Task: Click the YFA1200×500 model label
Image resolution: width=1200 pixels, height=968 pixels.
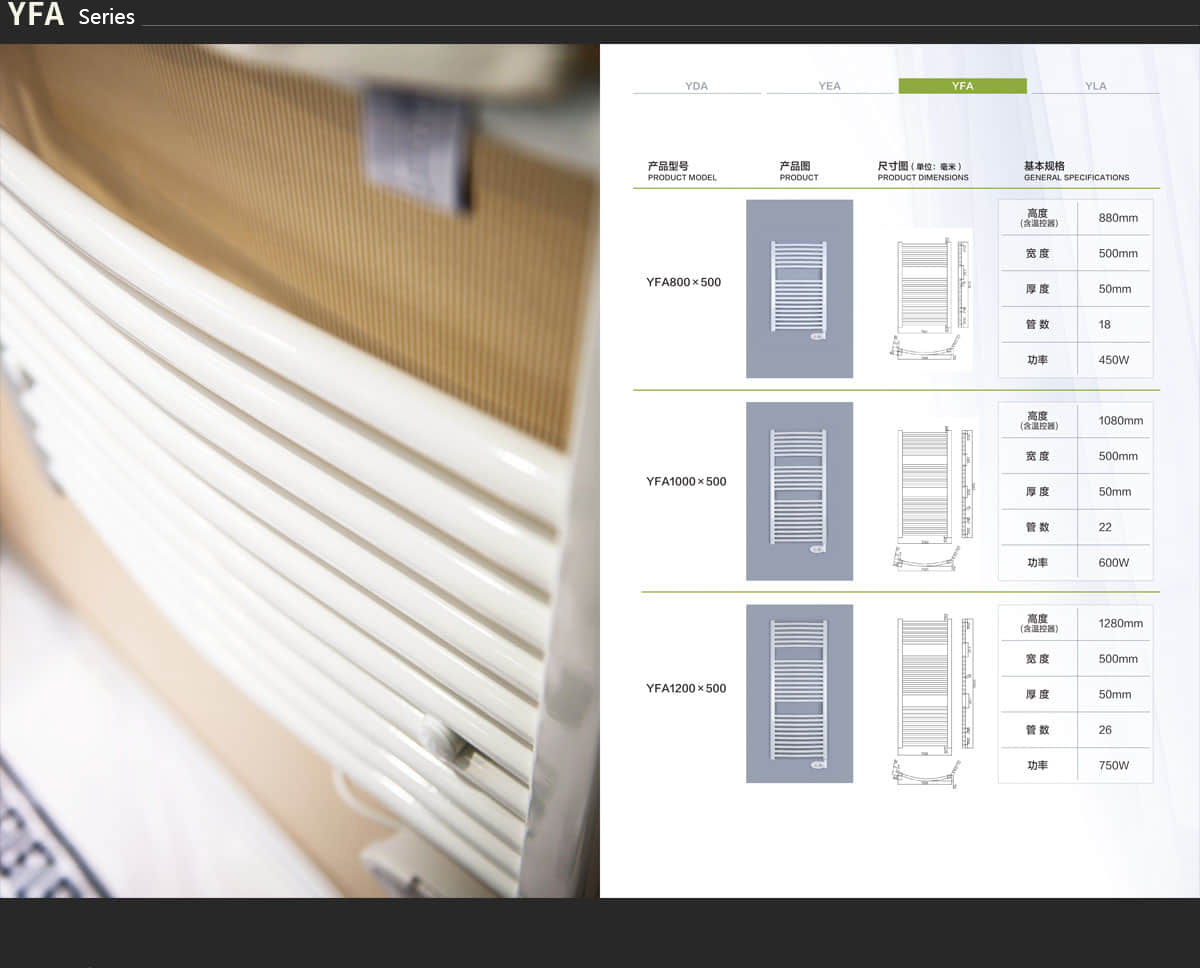Action: coord(686,688)
